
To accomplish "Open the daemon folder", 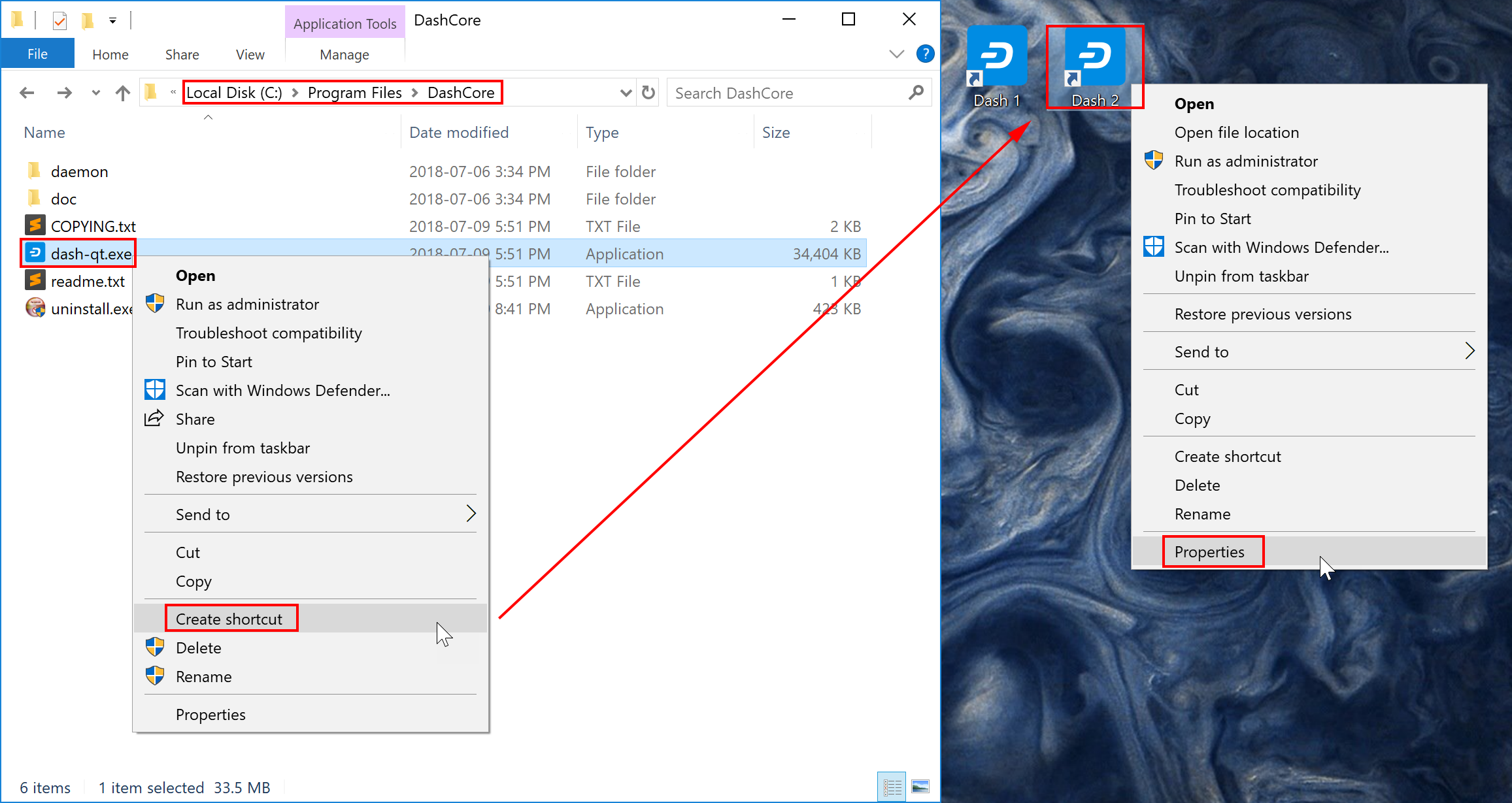I will (x=79, y=171).
